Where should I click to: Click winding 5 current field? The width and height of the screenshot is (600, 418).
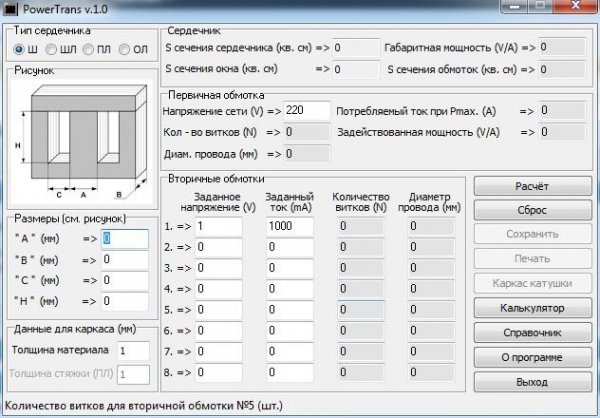(x=290, y=310)
